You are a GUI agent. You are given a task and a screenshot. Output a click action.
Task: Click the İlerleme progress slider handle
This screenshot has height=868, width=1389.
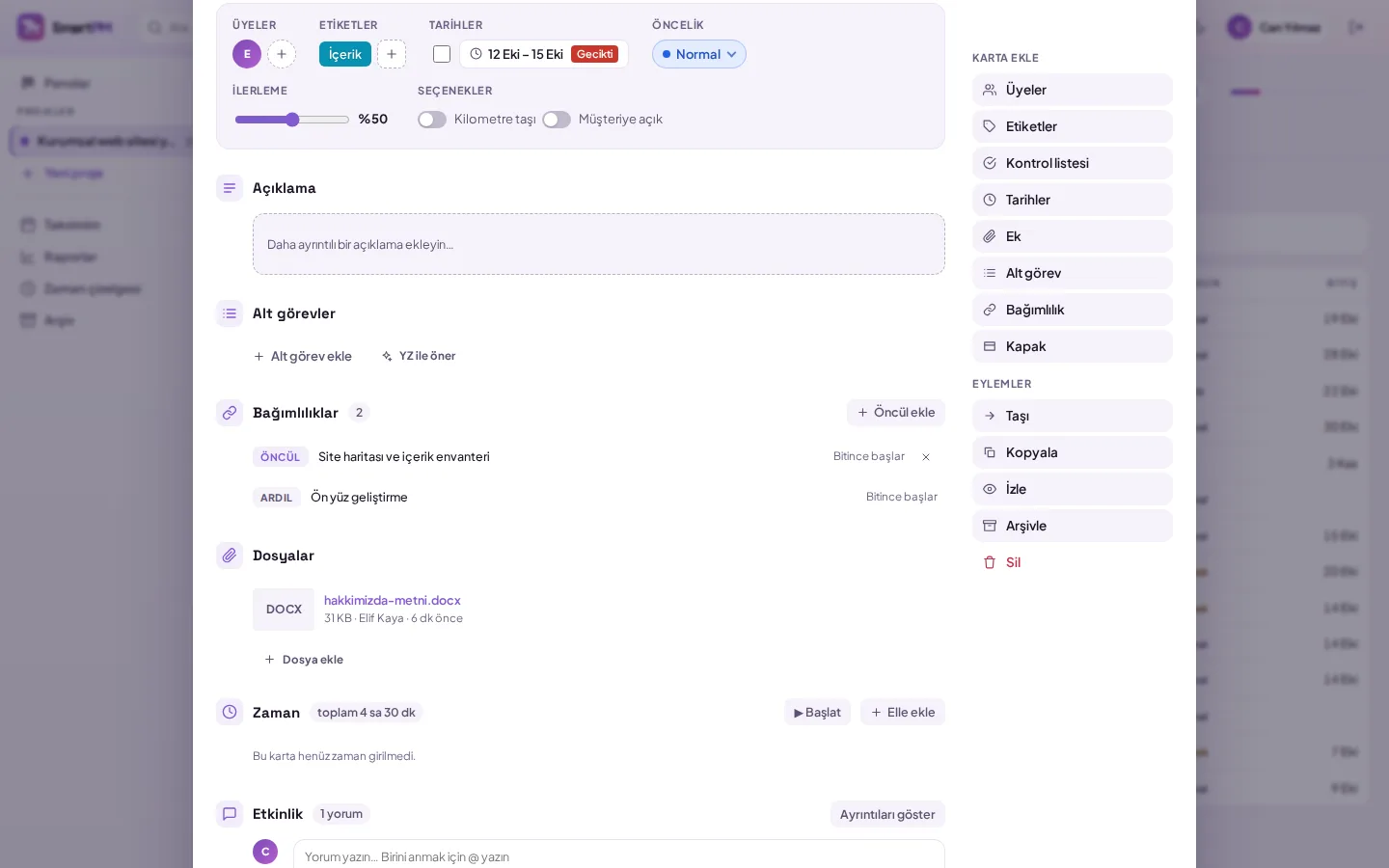point(292,120)
